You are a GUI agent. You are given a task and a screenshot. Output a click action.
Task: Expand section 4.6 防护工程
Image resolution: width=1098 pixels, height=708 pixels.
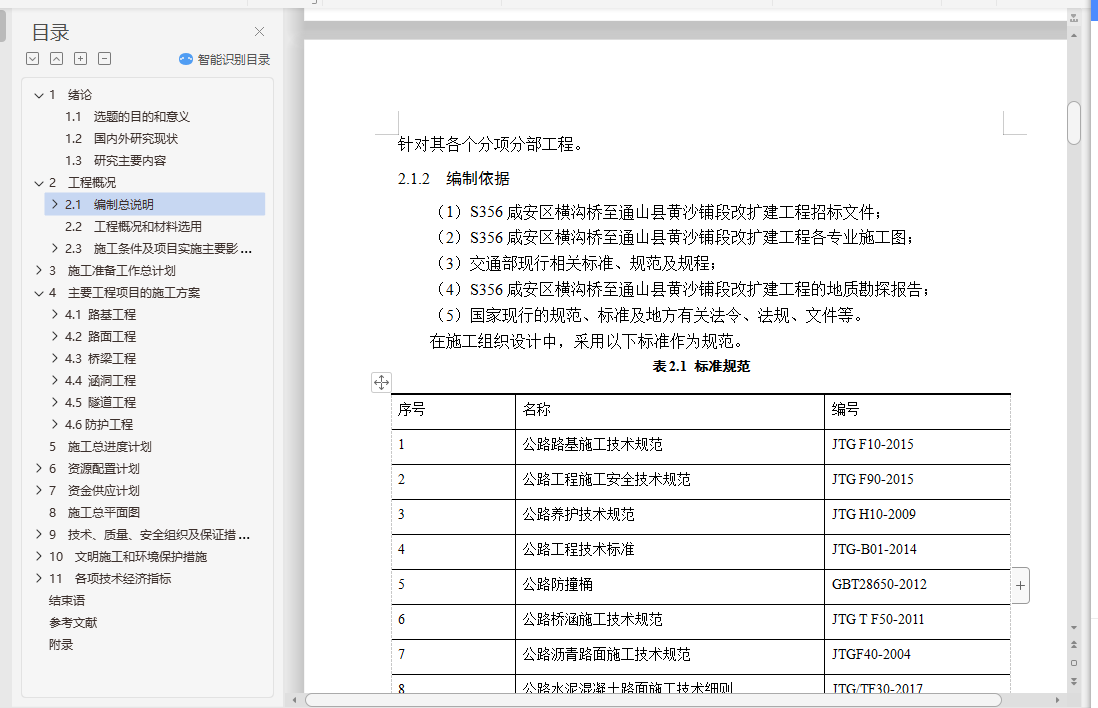tap(55, 424)
